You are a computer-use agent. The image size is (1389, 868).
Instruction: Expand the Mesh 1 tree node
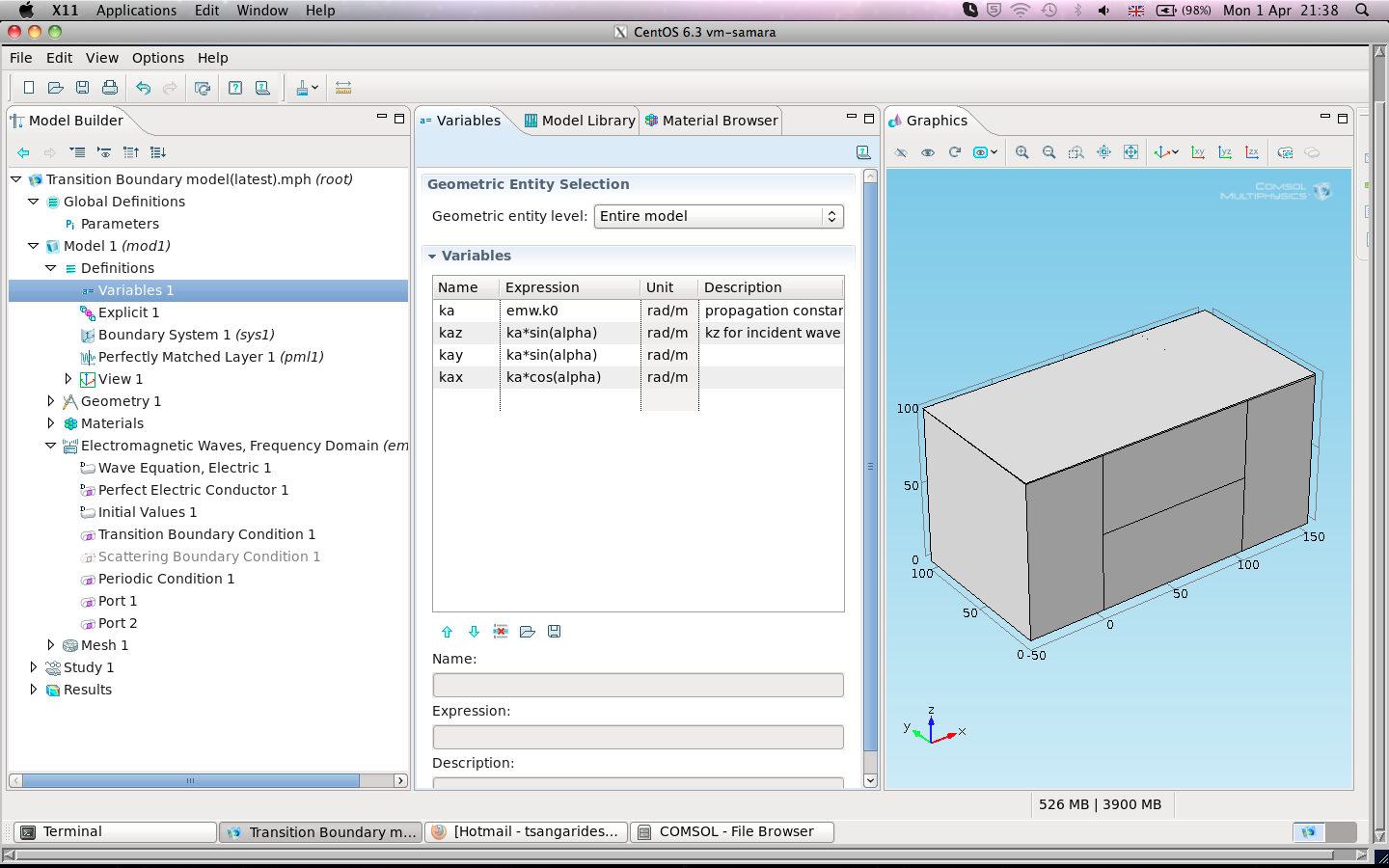(51, 645)
